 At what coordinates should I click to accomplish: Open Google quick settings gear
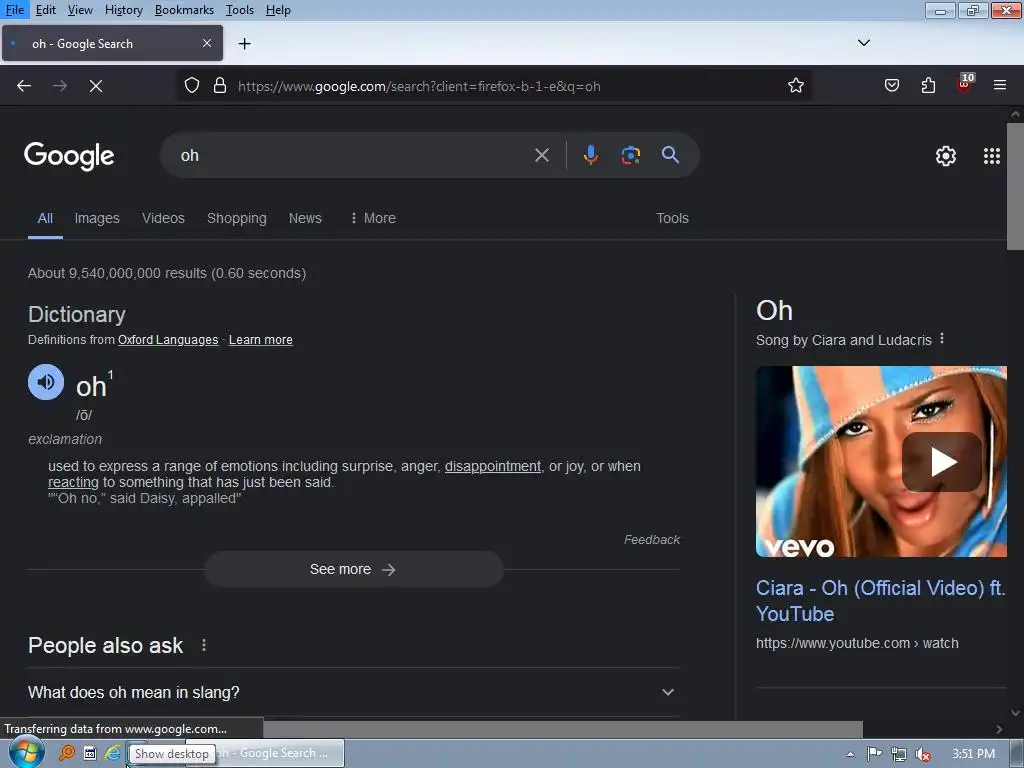(946, 156)
